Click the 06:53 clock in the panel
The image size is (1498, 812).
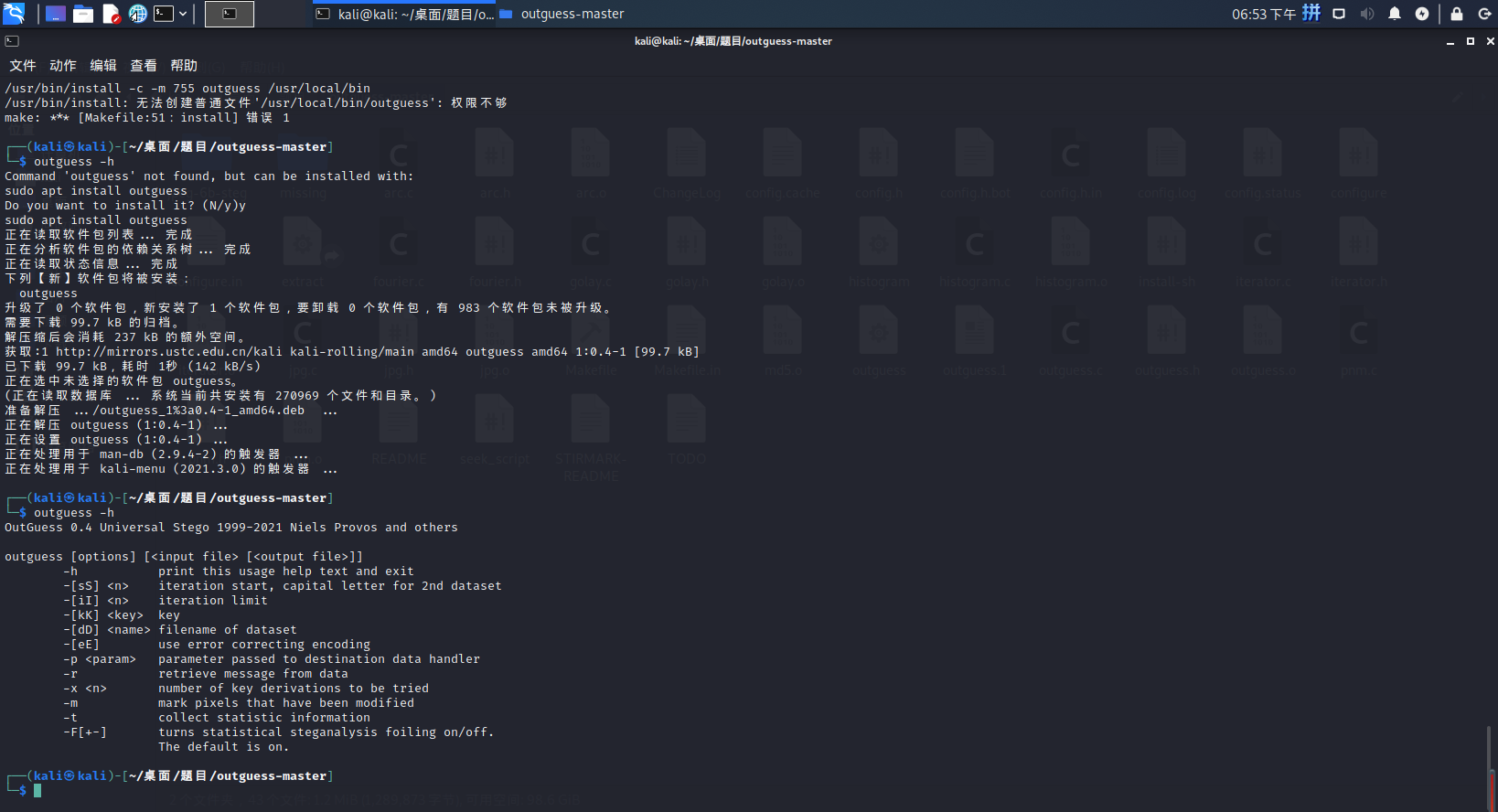point(1264,14)
